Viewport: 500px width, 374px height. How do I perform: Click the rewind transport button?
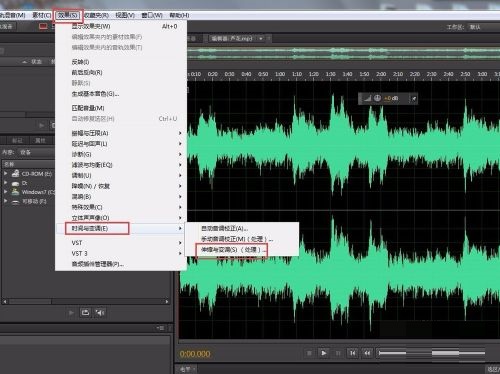coord(367,353)
